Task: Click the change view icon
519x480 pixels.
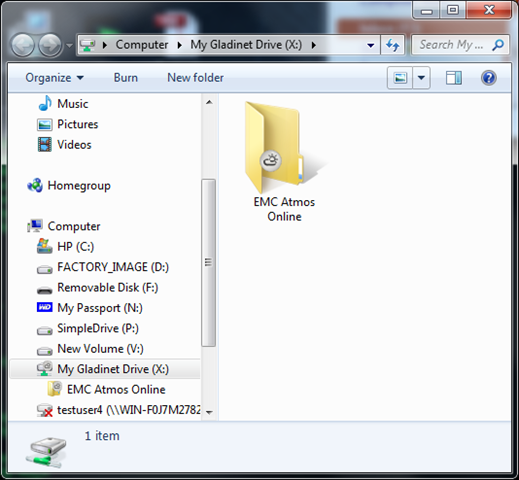Action: [x=400, y=78]
